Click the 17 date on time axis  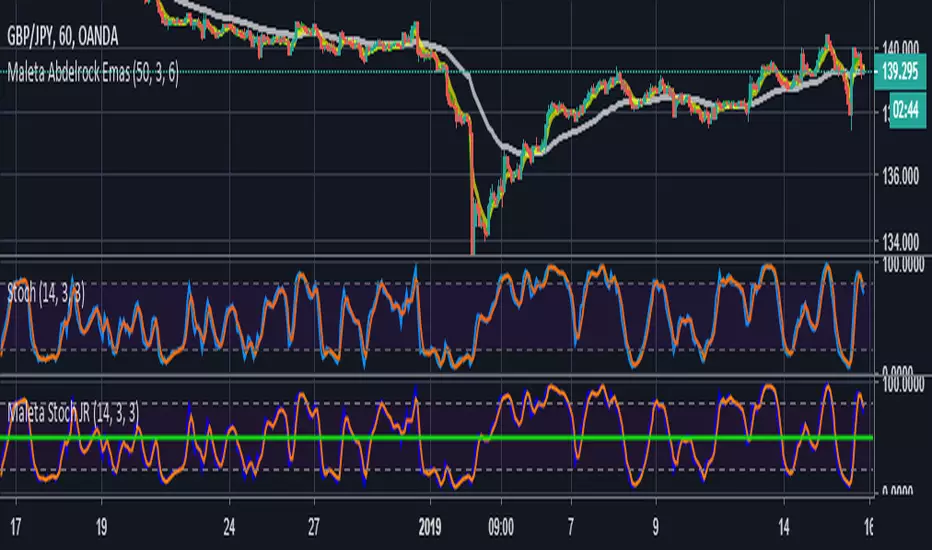click(x=15, y=527)
